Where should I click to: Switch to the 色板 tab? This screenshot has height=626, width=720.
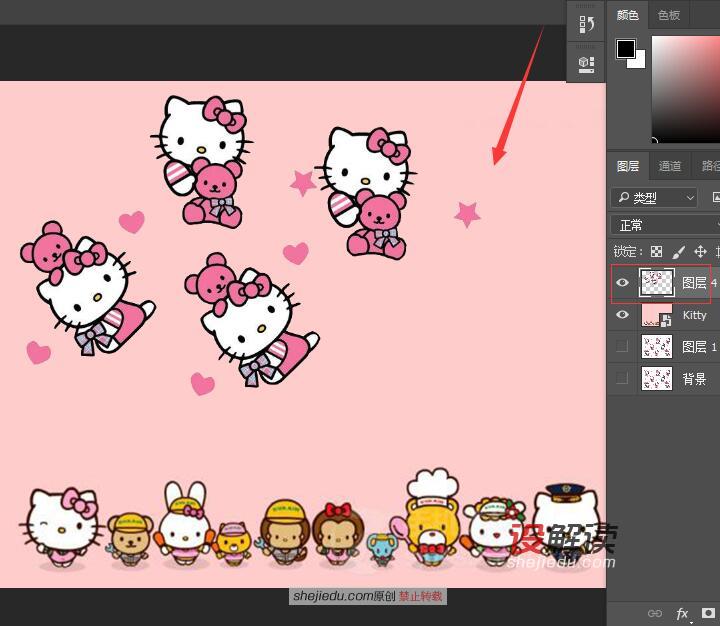[668, 15]
